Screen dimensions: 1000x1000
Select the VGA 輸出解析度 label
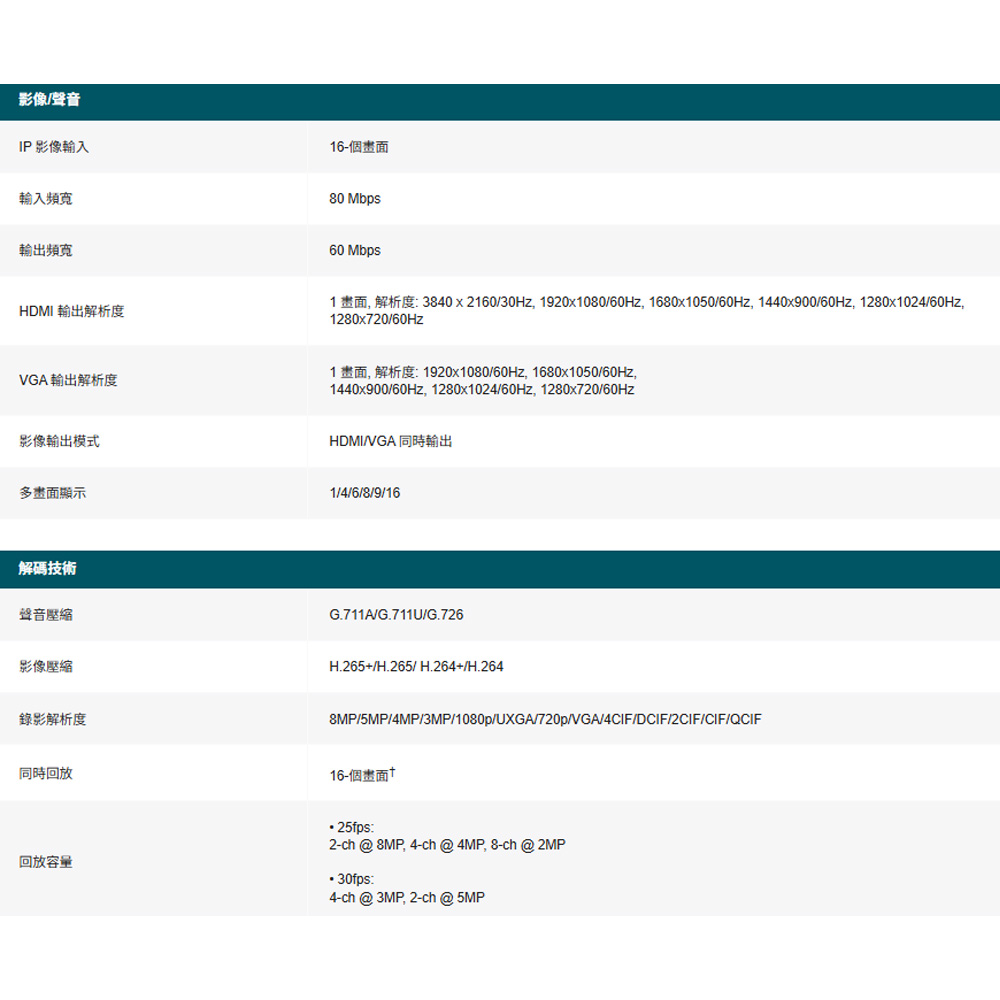pyautogui.click(x=68, y=380)
